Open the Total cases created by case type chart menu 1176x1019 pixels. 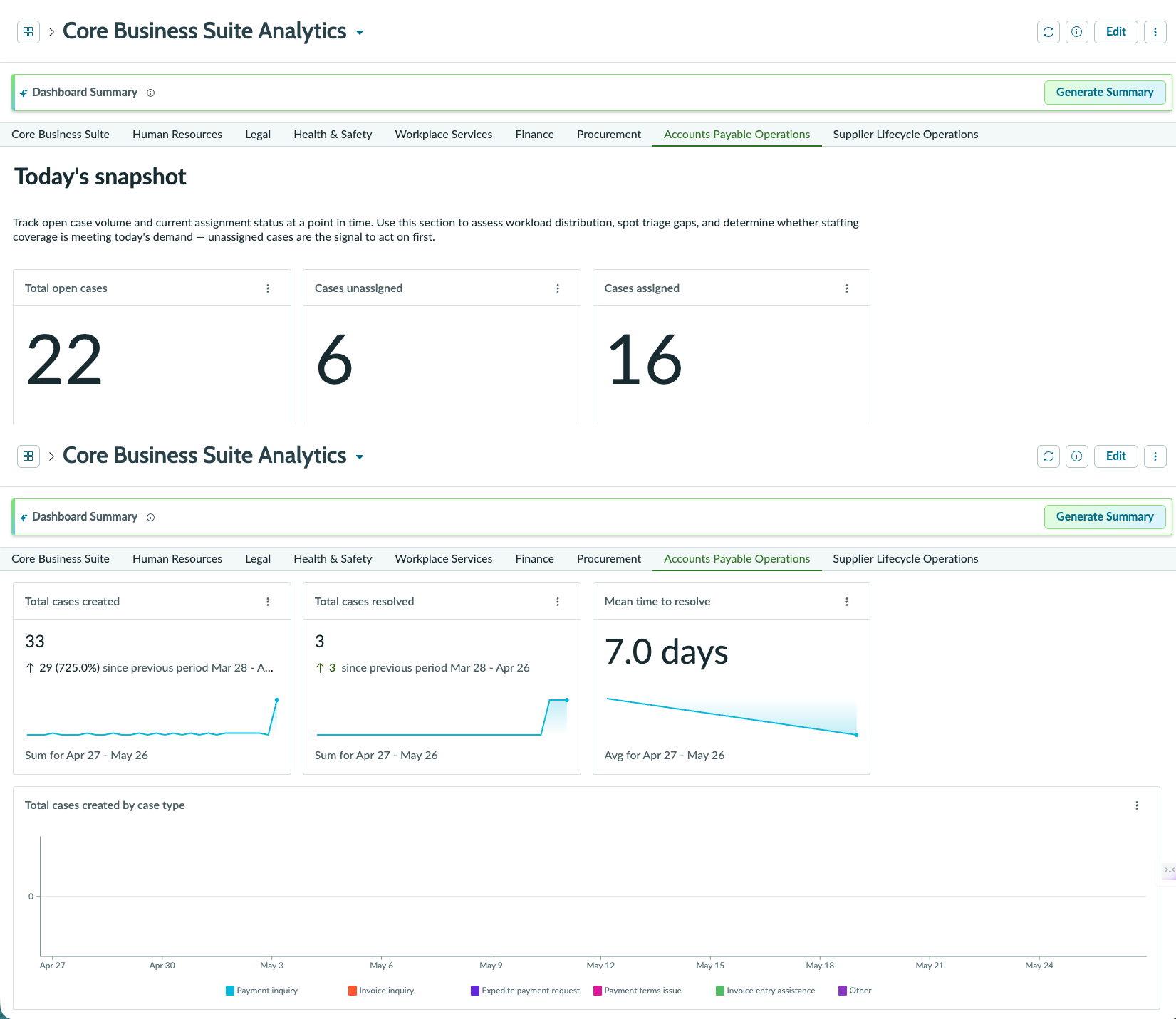click(1137, 805)
